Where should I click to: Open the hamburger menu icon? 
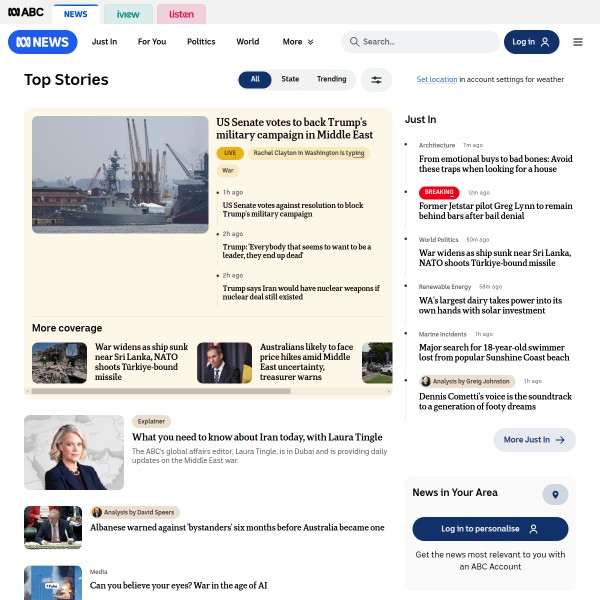pos(578,42)
